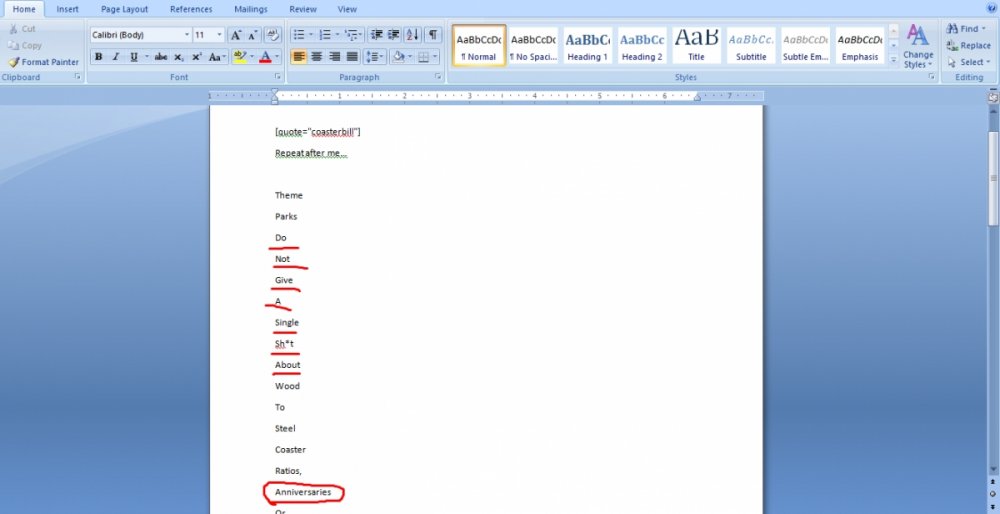This screenshot has width=1000, height=514.
Task: Toggle bold formatting
Action: click(x=98, y=57)
